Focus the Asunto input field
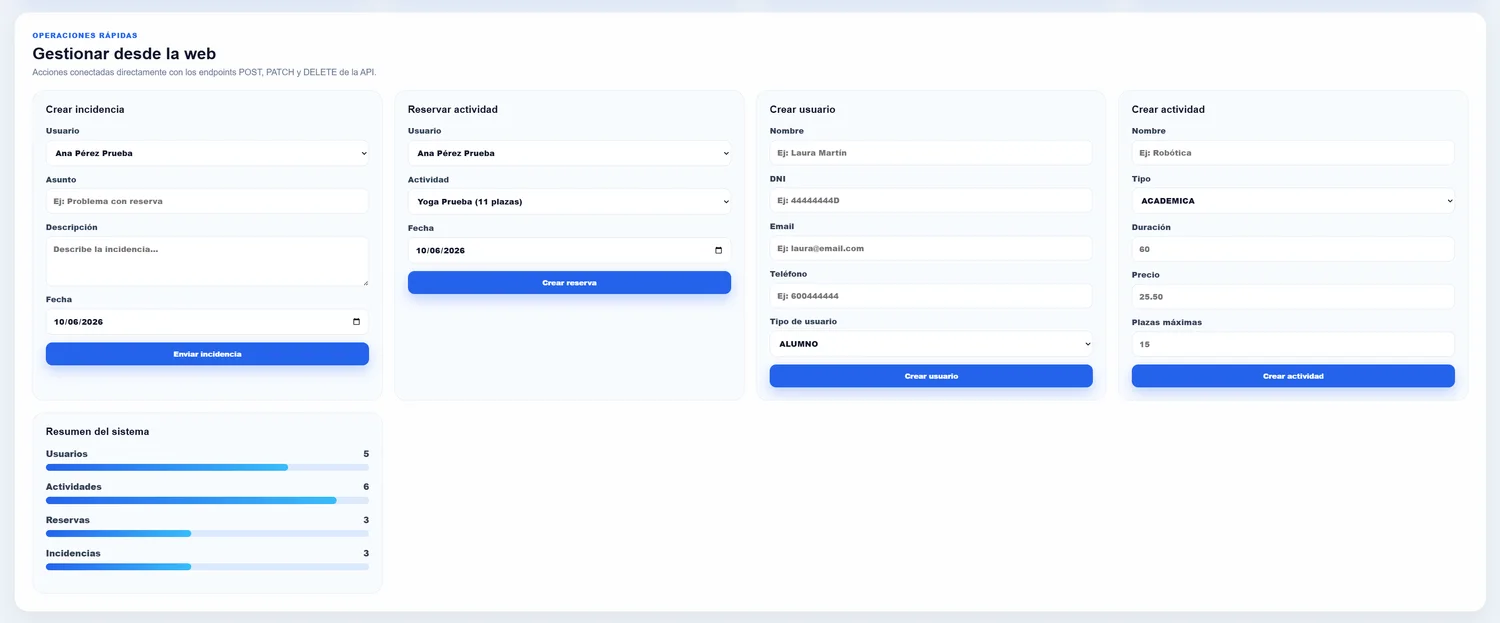 (x=207, y=201)
